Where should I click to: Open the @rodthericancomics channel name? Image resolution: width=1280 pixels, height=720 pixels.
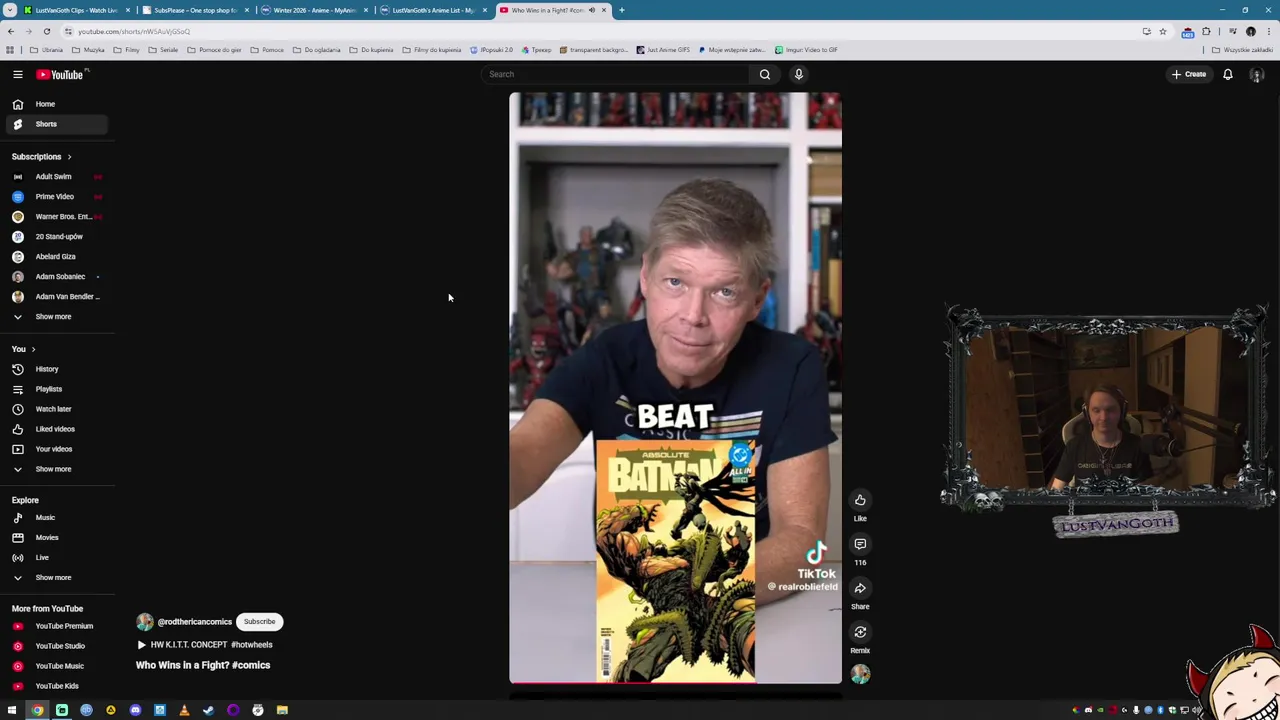194,622
